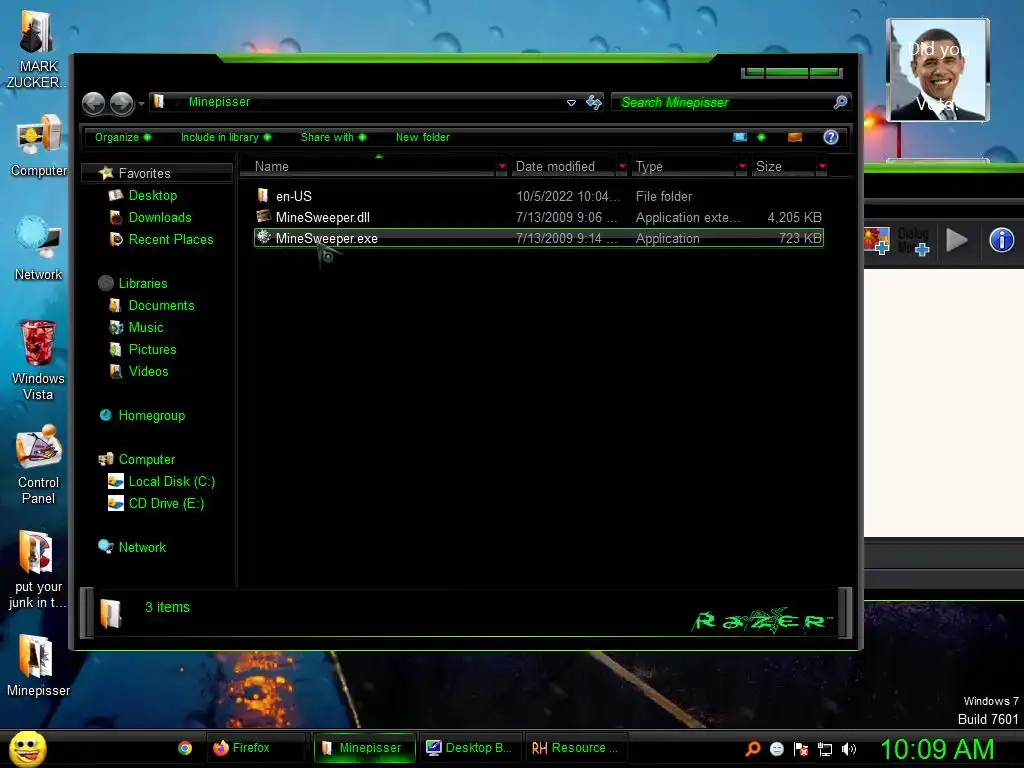1024x768 pixels.
Task: Change the view with the view icon
Action: 740,137
